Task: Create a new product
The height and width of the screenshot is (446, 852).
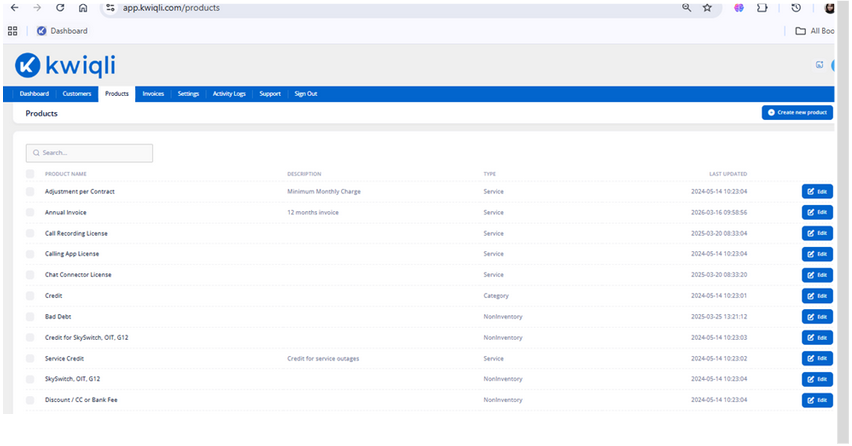Action: click(797, 112)
